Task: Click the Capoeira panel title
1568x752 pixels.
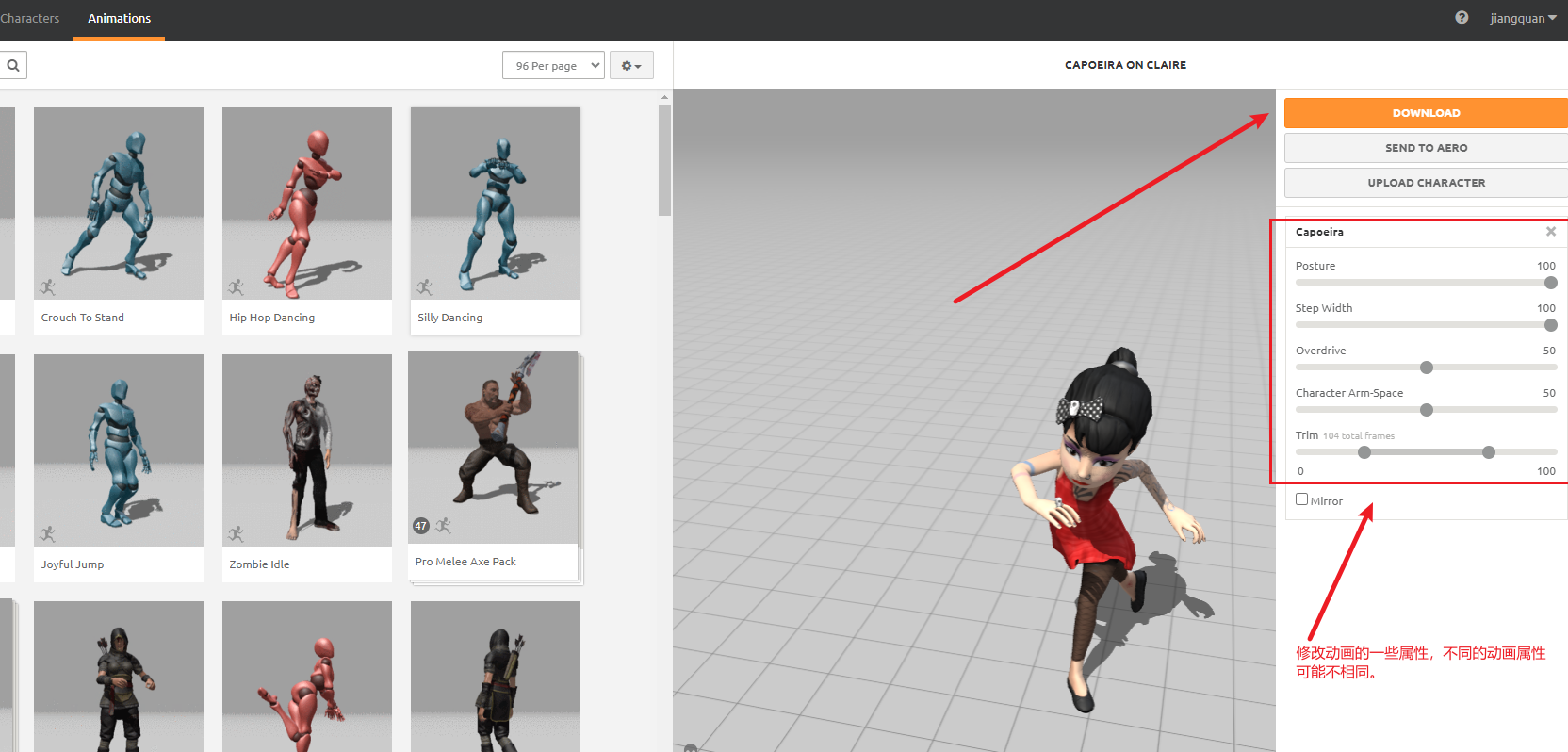Action: [x=1319, y=232]
